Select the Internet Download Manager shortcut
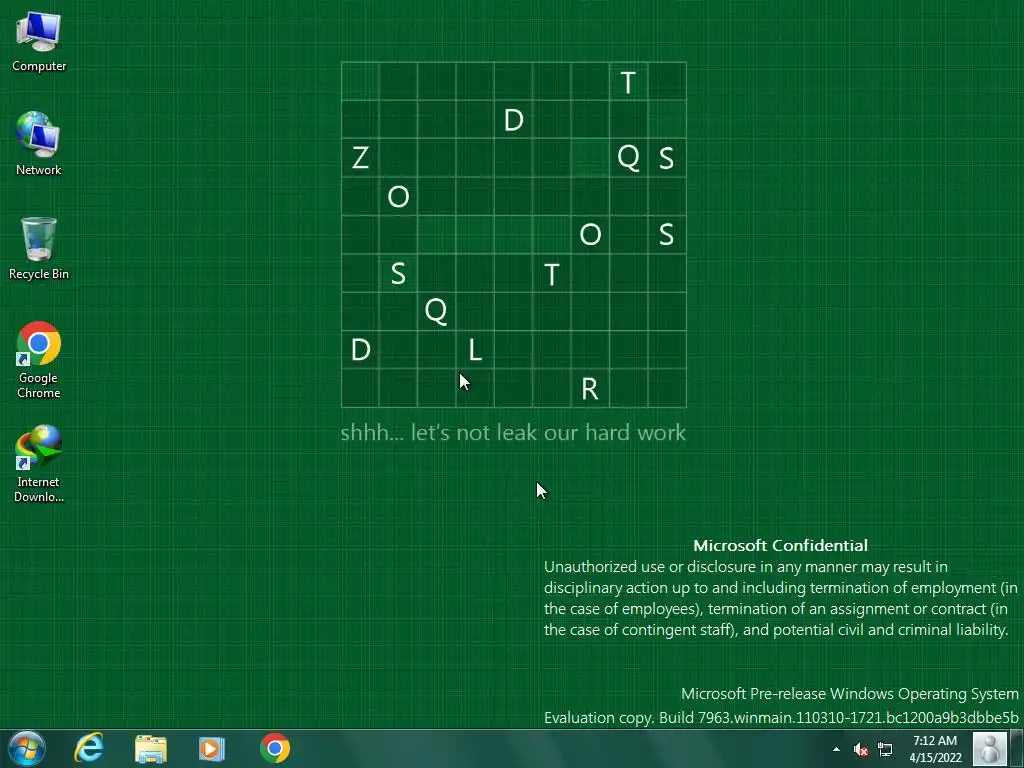 tap(39, 464)
